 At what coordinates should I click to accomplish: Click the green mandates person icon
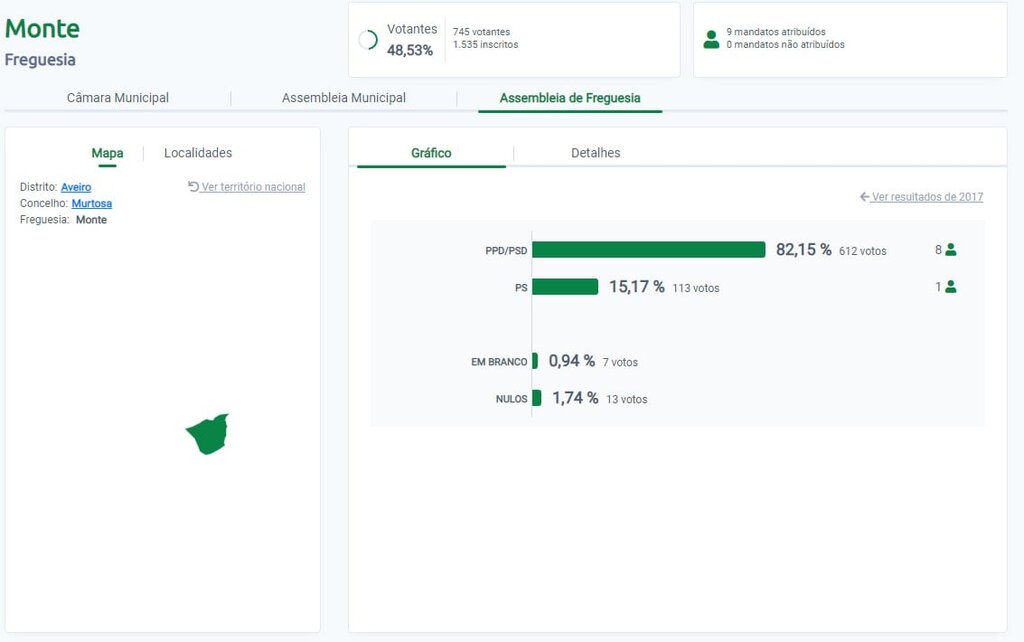[x=711, y=39]
